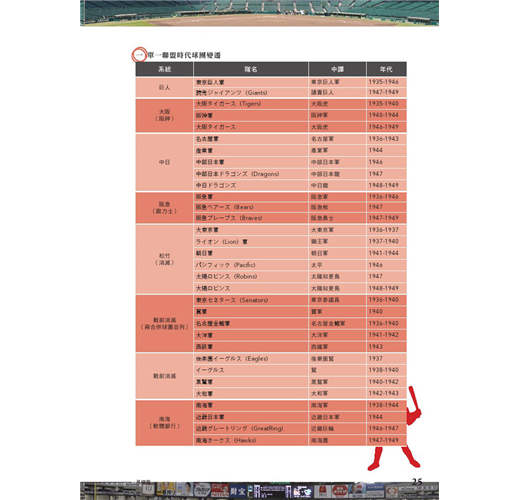The height and width of the screenshot is (500, 520).
Task: Click the 1938-1944 year cell
Action: point(386,405)
